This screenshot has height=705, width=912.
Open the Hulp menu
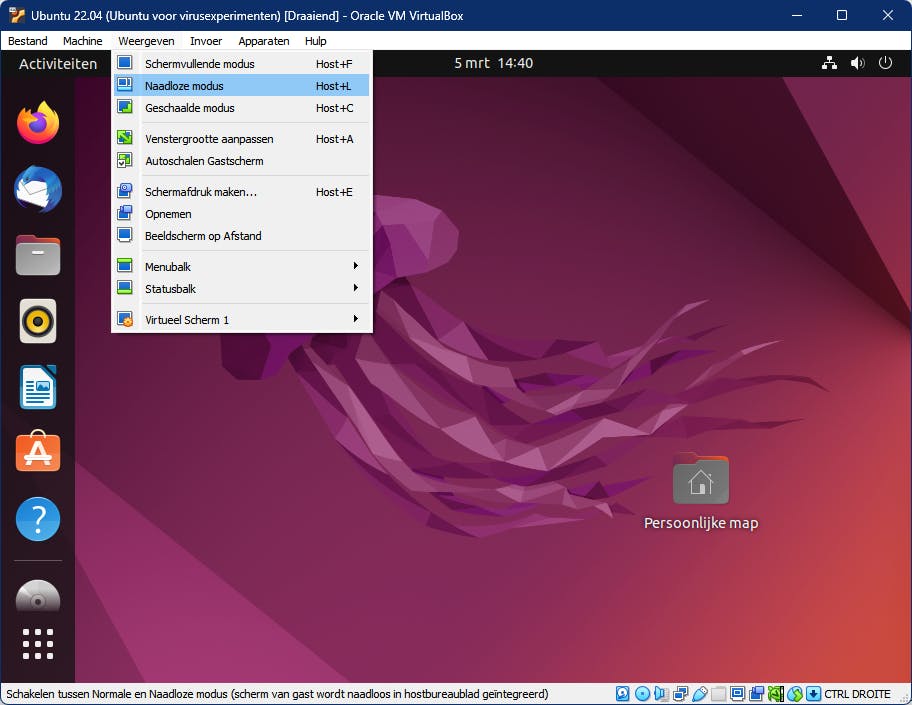315,41
